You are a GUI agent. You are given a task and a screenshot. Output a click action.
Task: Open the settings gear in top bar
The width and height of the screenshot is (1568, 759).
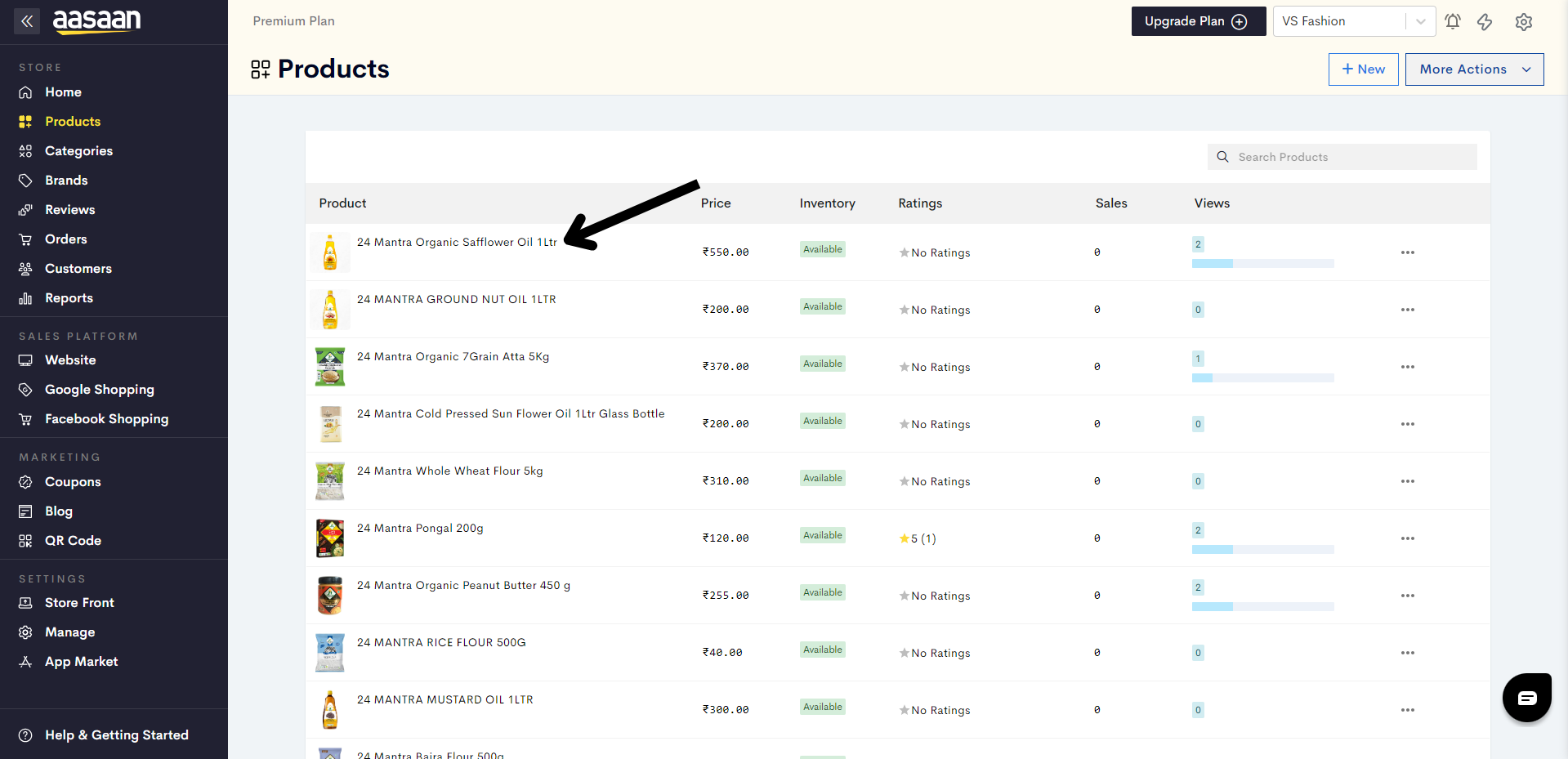tap(1524, 22)
